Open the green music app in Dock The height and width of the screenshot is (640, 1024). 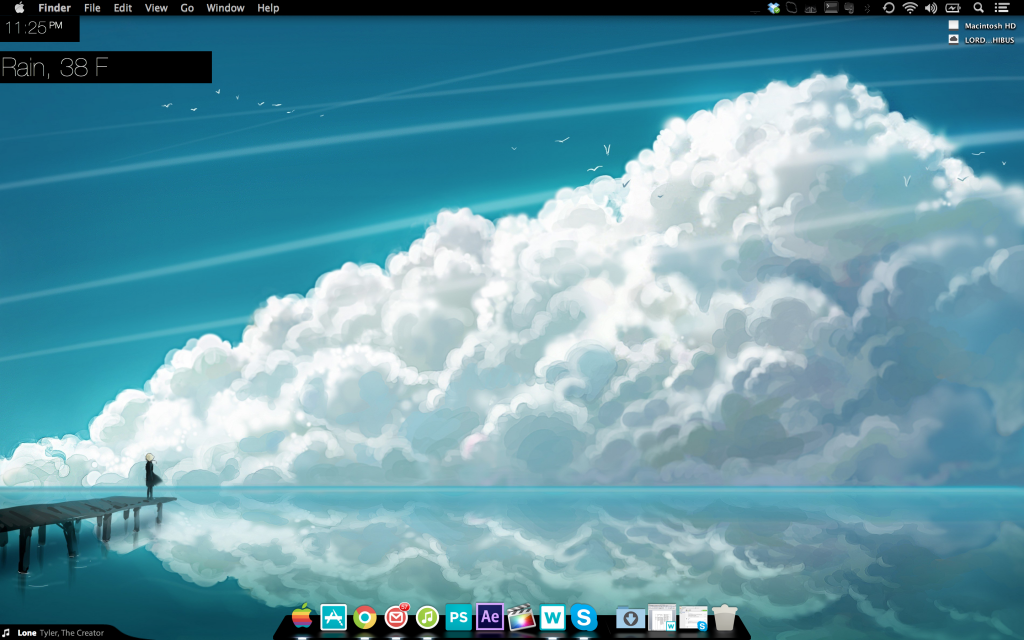pyautogui.click(x=427, y=617)
